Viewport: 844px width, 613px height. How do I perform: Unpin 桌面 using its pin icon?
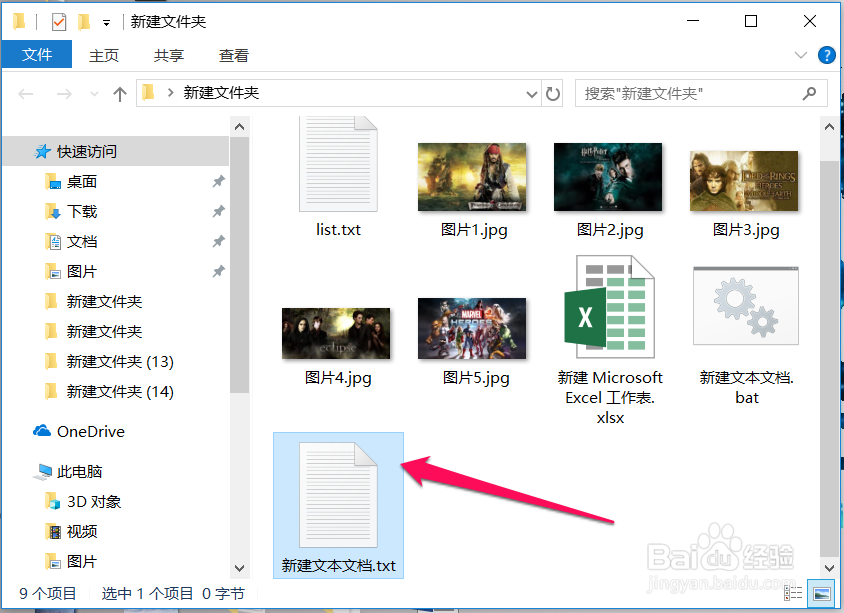(x=218, y=181)
